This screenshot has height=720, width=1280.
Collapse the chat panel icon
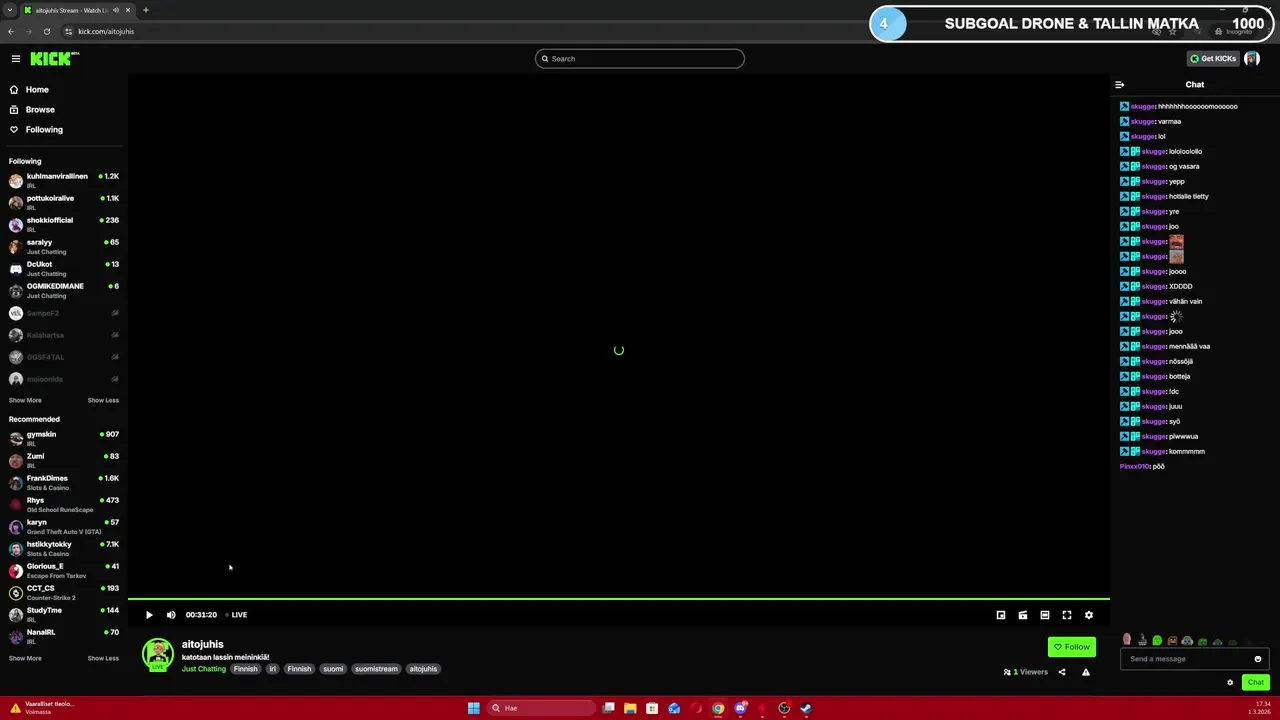[1120, 85]
